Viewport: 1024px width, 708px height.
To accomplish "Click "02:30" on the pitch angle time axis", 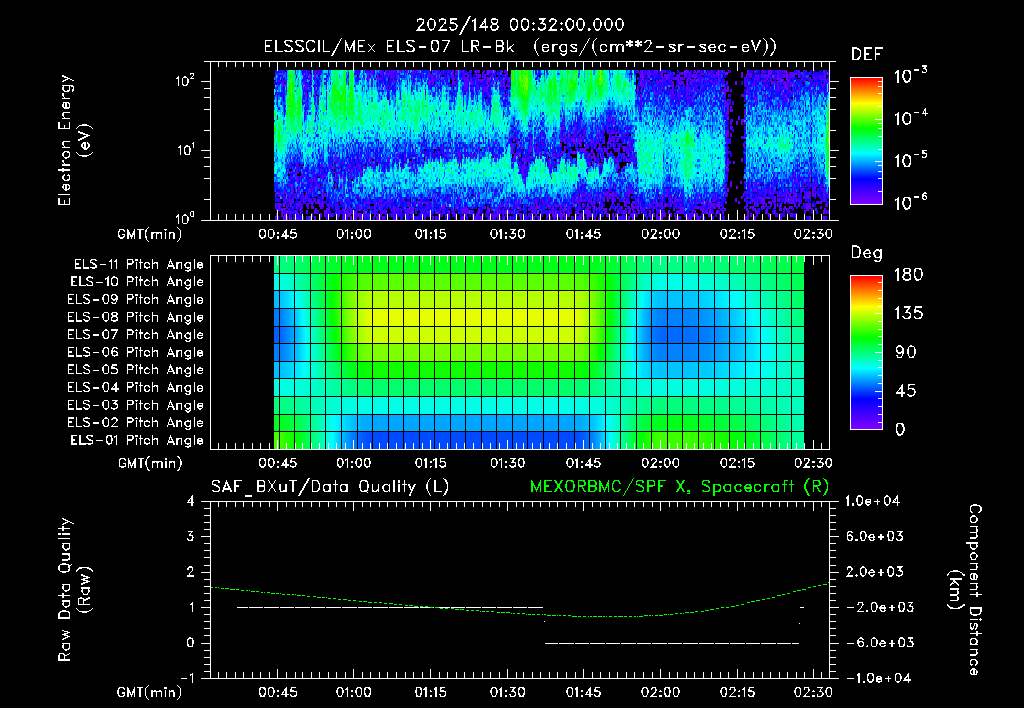I will pos(813,463).
